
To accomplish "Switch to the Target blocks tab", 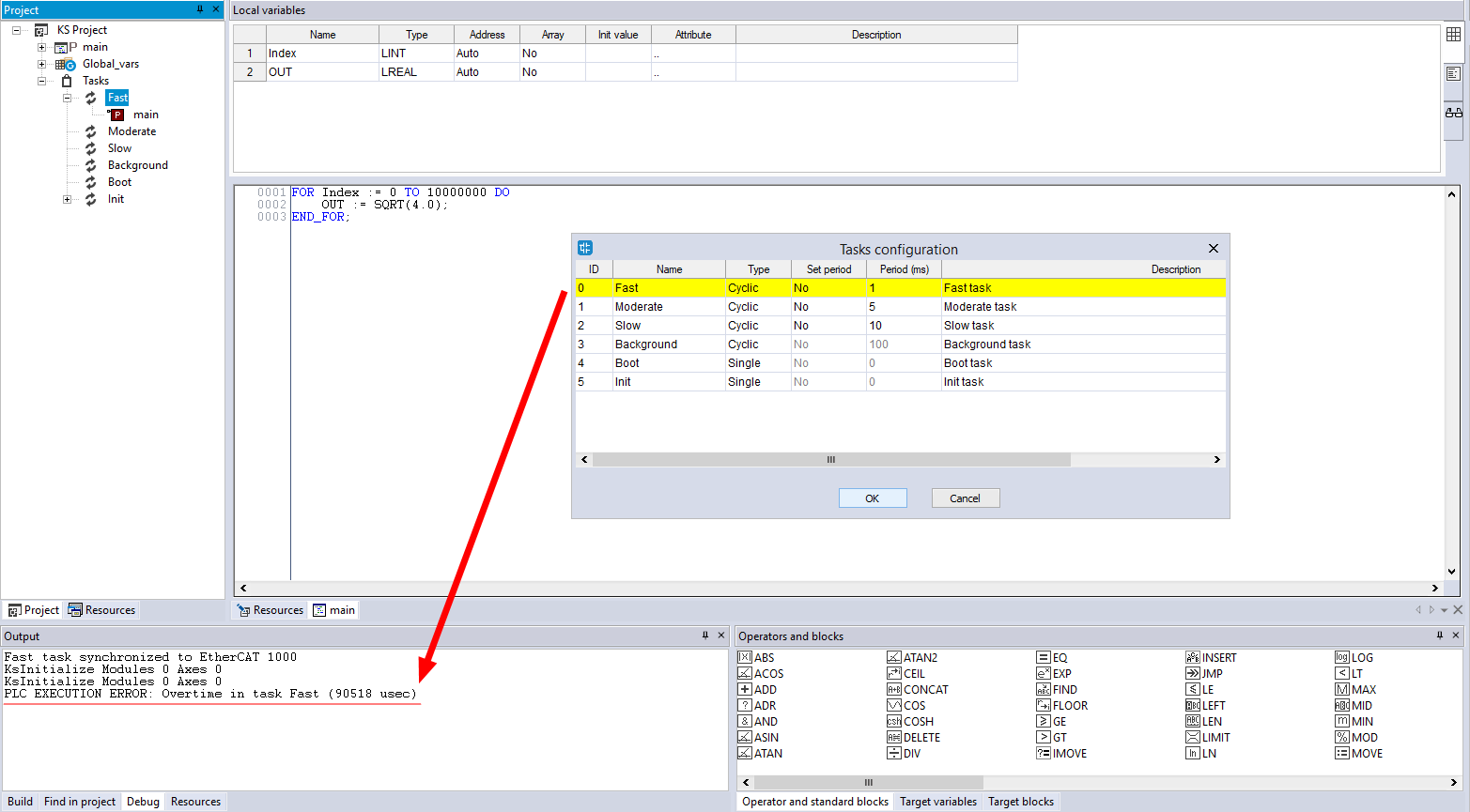I will coord(1021,802).
